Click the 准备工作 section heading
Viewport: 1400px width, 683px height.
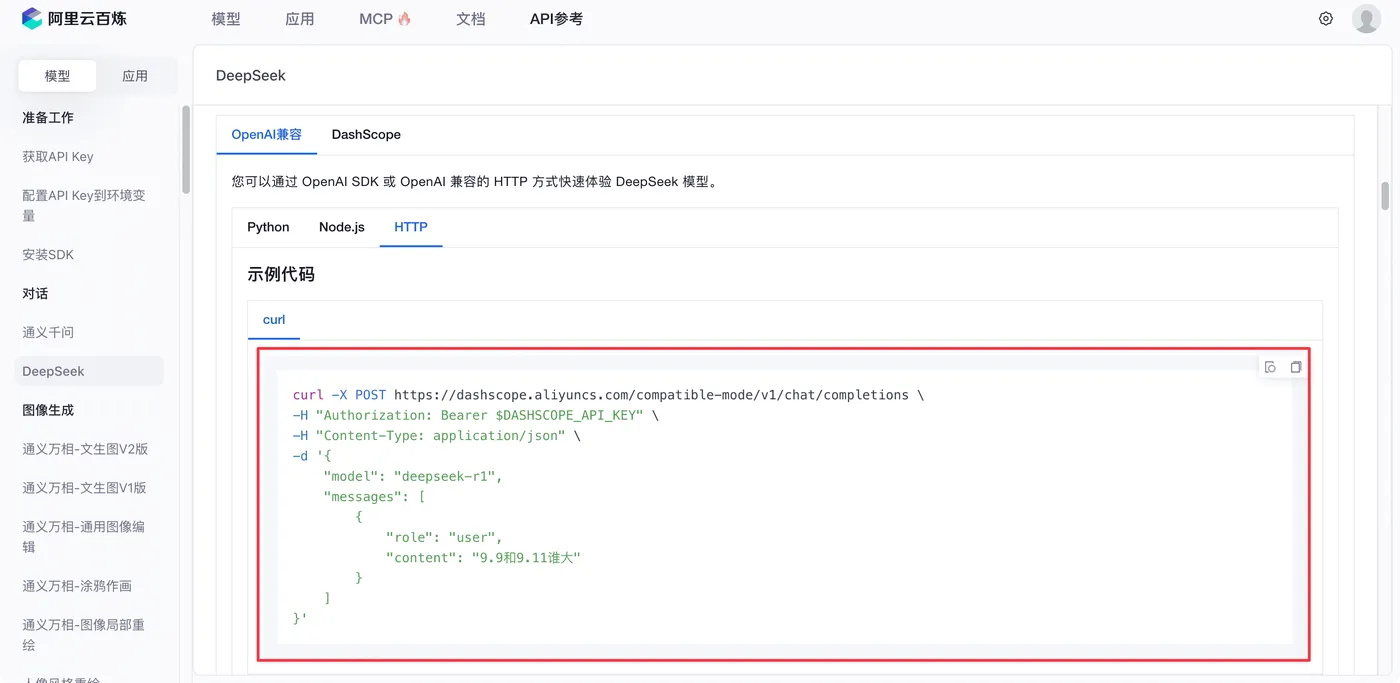point(48,117)
